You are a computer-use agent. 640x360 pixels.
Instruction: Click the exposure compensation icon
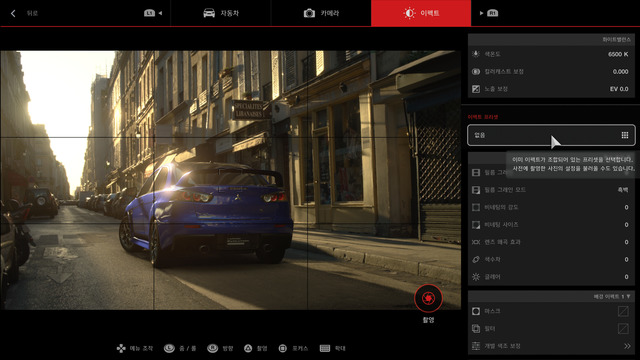tap(476, 89)
